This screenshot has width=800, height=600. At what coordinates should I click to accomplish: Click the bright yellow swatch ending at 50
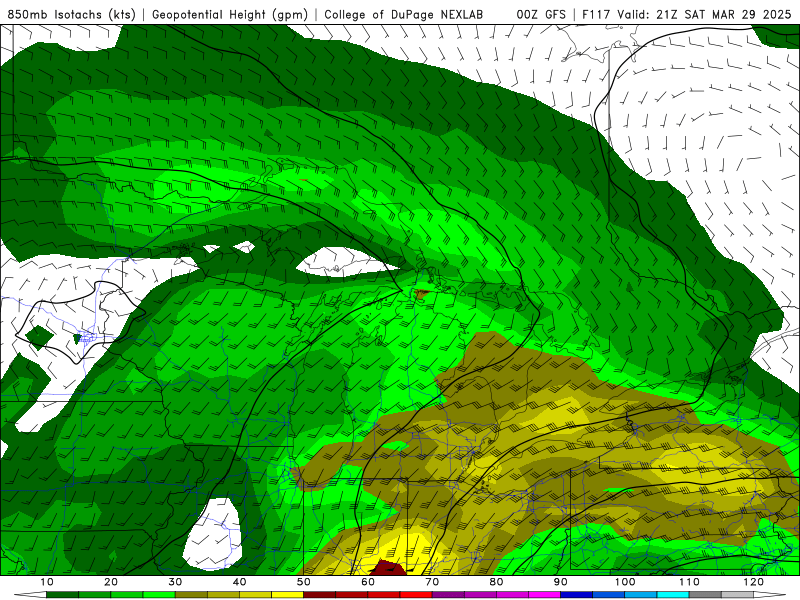pos(287,595)
